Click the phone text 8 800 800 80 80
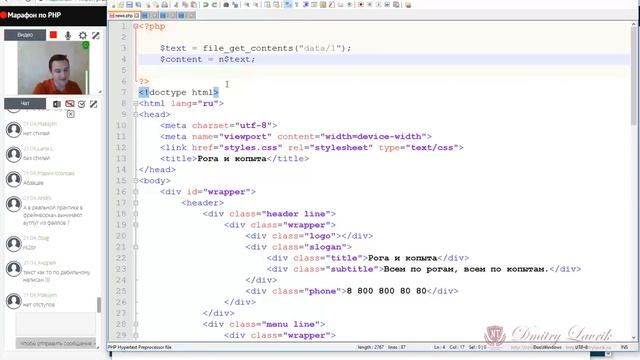The image size is (640, 360). pyautogui.click(x=387, y=291)
